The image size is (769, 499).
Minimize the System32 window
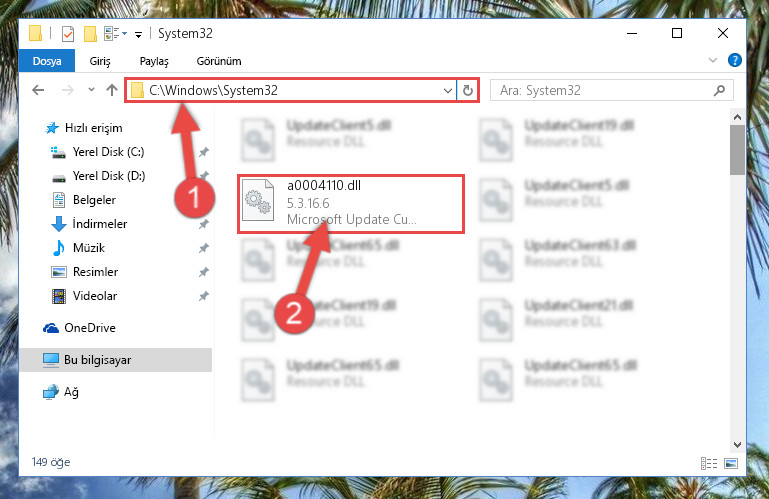[x=632, y=33]
